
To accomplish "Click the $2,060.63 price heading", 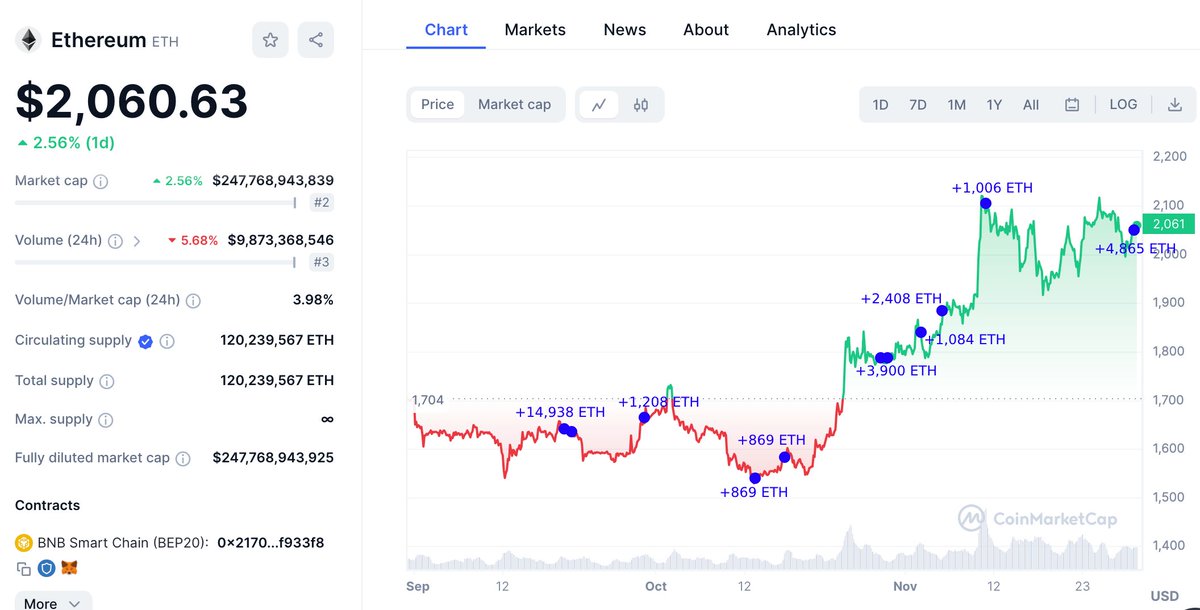I will click(131, 102).
